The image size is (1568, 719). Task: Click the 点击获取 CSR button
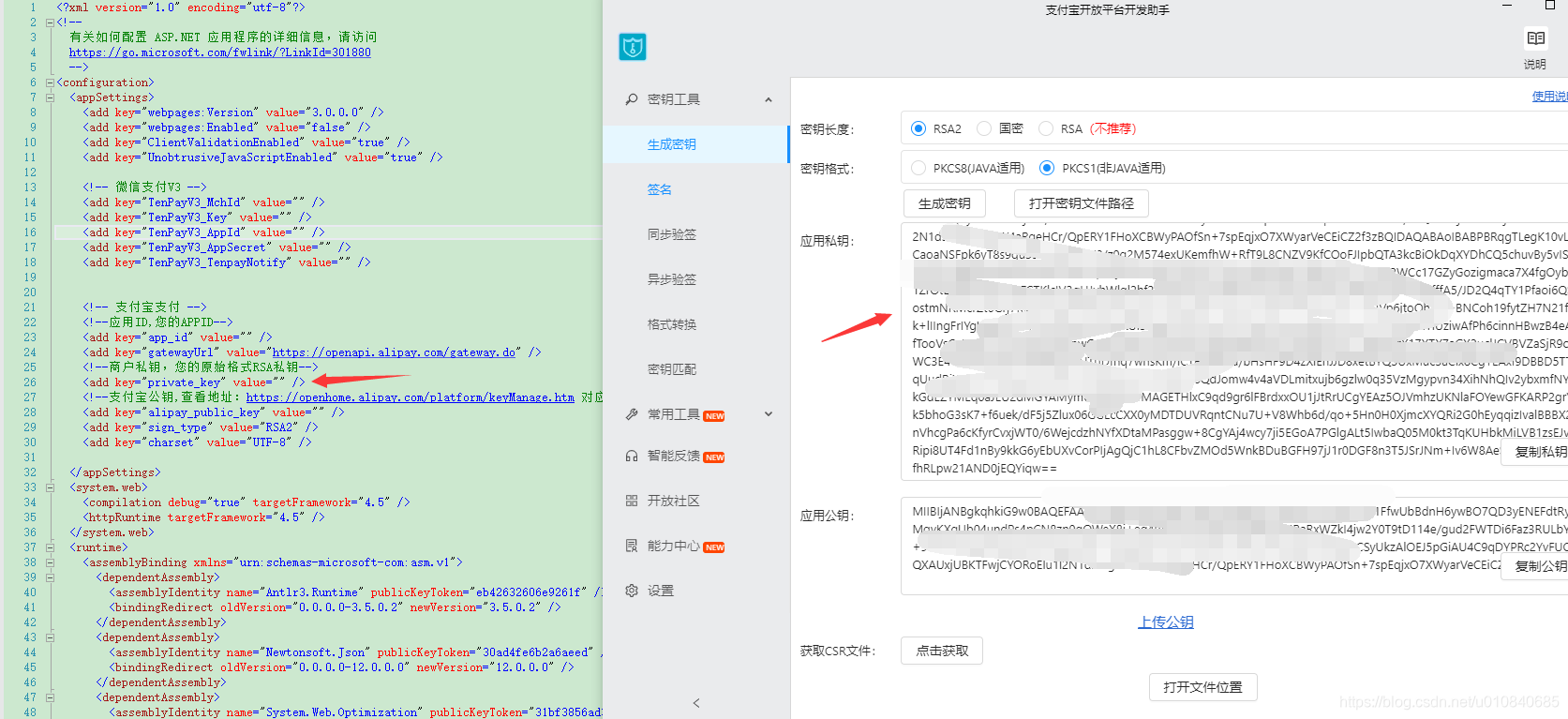942,651
